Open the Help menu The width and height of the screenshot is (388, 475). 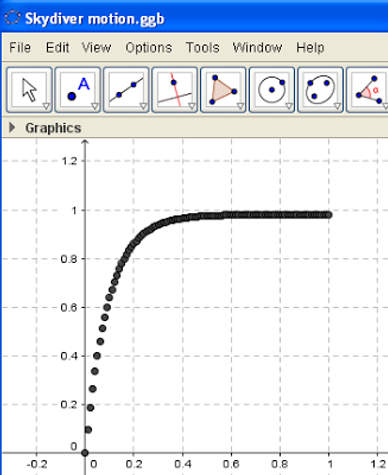pyautogui.click(x=310, y=48)
